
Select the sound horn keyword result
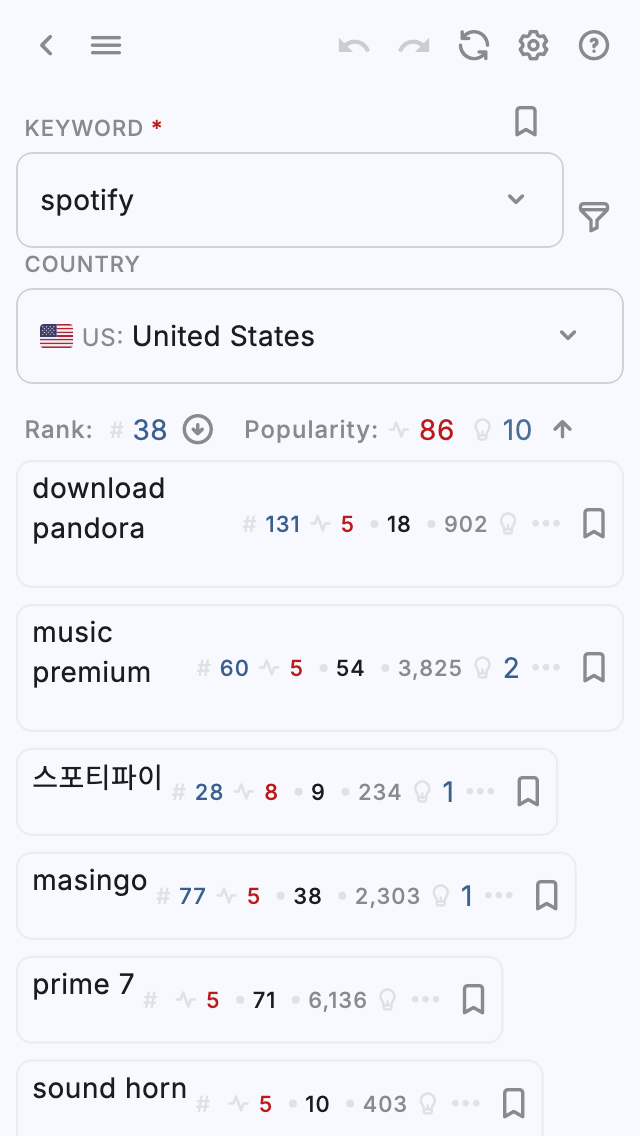(110, 1088)
